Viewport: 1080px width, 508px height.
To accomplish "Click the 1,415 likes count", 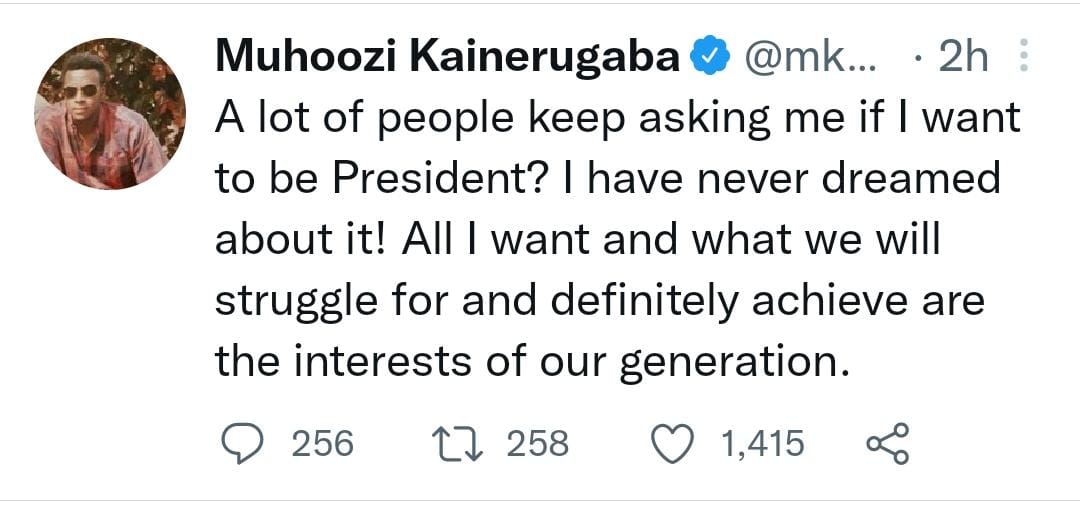I will (x=762, y=443).
